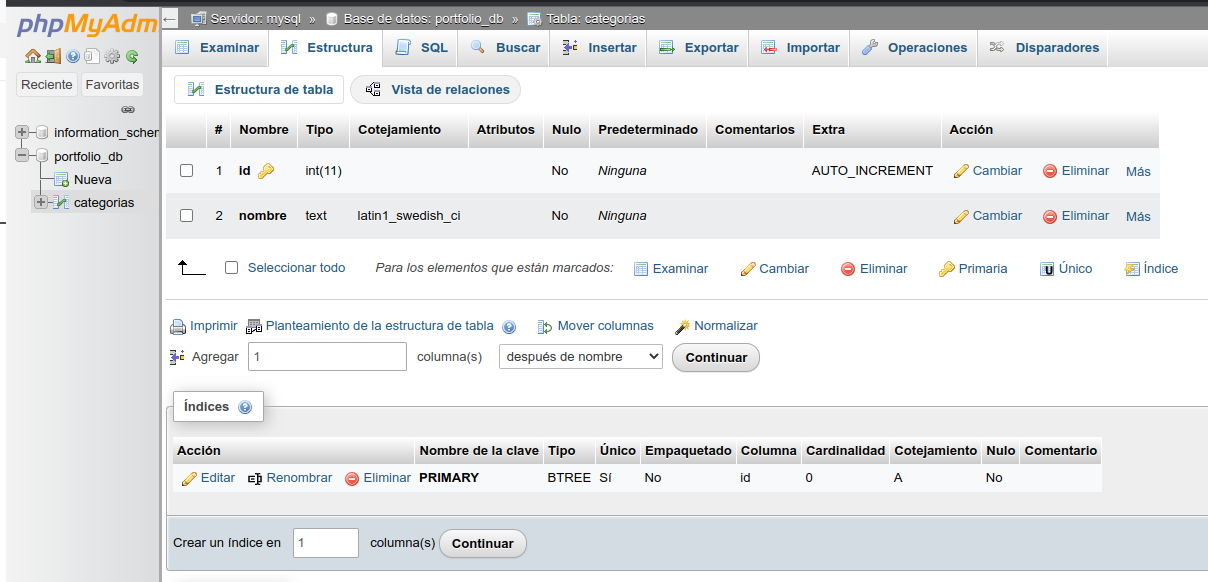
Task: Click help icon next to Índices
Action: coord(245,408)
